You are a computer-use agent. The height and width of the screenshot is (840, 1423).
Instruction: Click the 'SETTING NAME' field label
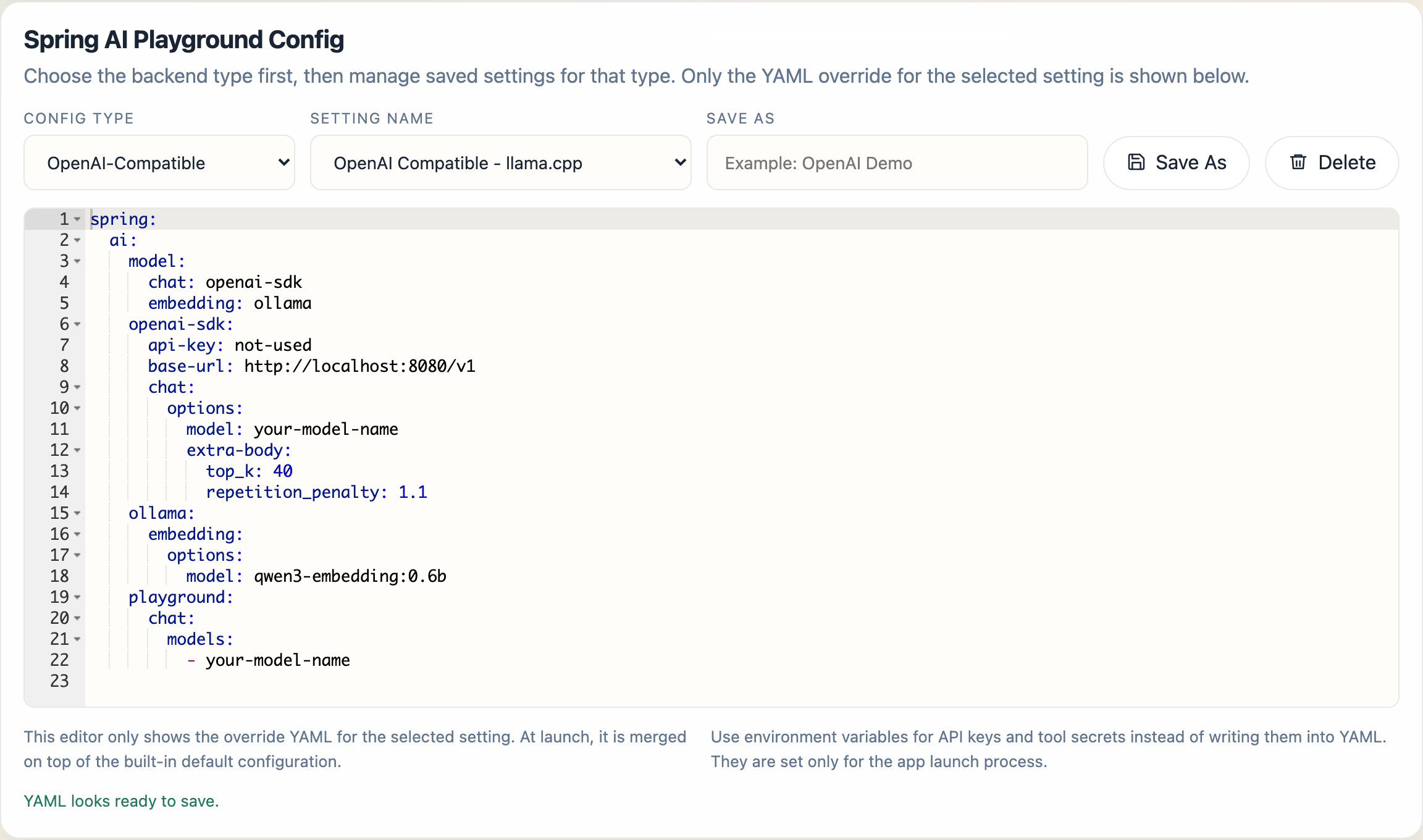(x=372, y=119)
